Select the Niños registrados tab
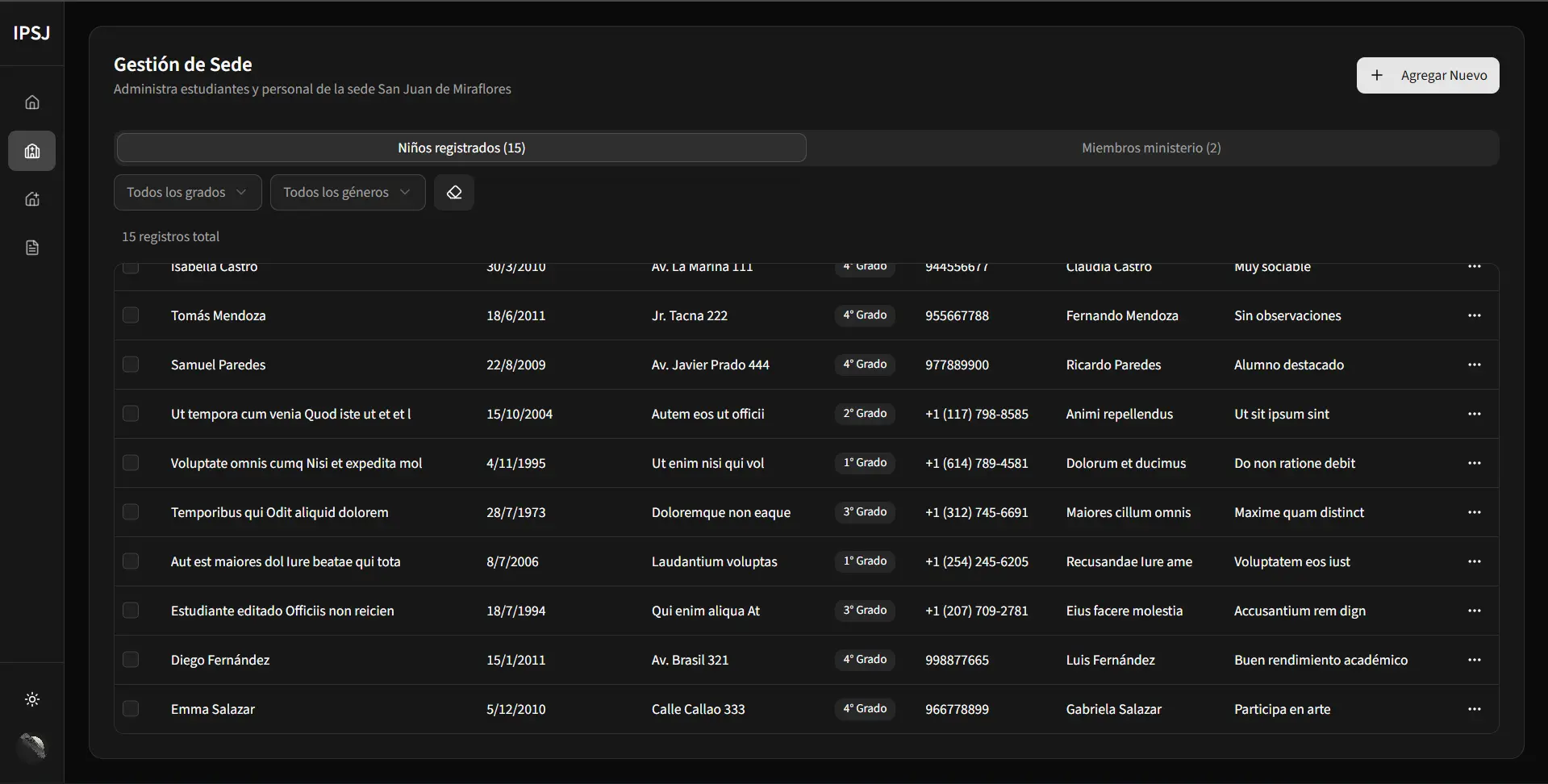1548x784 pixels. point(461,148)
